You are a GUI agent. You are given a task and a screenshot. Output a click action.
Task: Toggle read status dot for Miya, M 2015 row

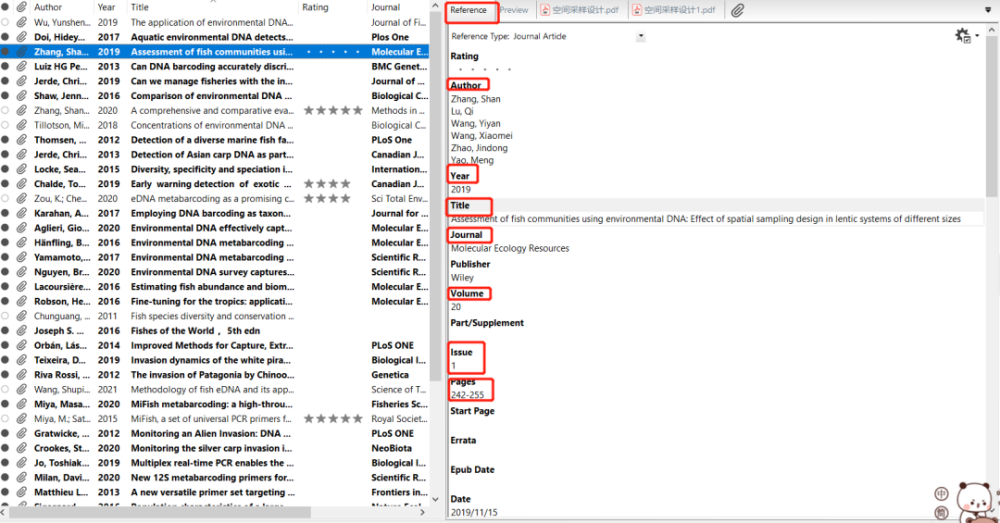[x=5, y=418]
